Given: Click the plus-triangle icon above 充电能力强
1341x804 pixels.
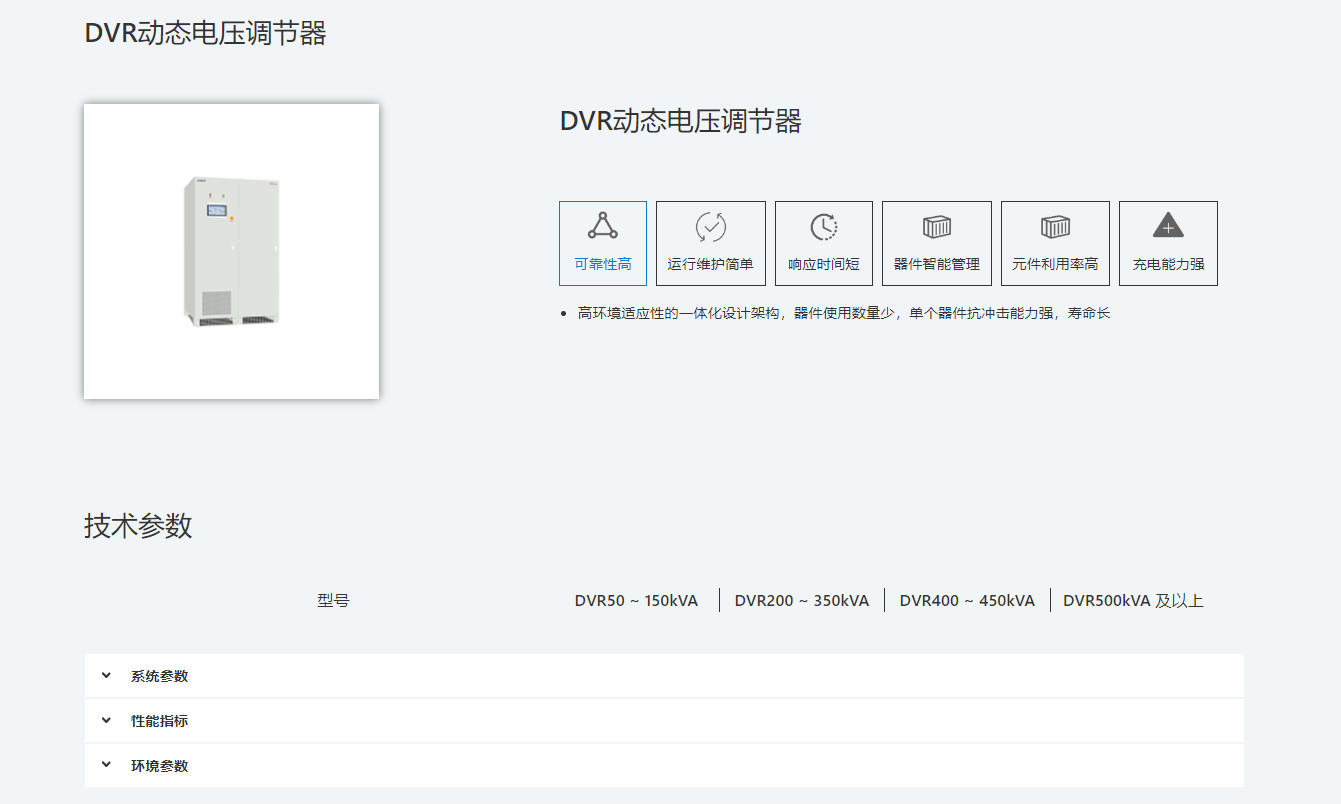Looking at the screenshot, I should point(1167,226).
